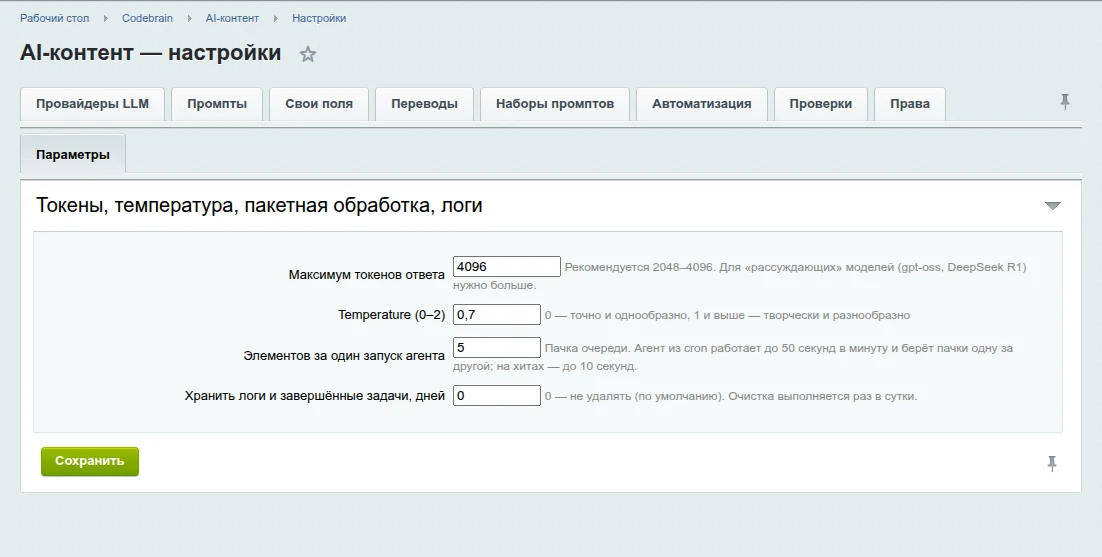Click the hint text 0 — точно и однообразно
The width and height of the screenshot is (1102, 557).
[x=727, y=315]
